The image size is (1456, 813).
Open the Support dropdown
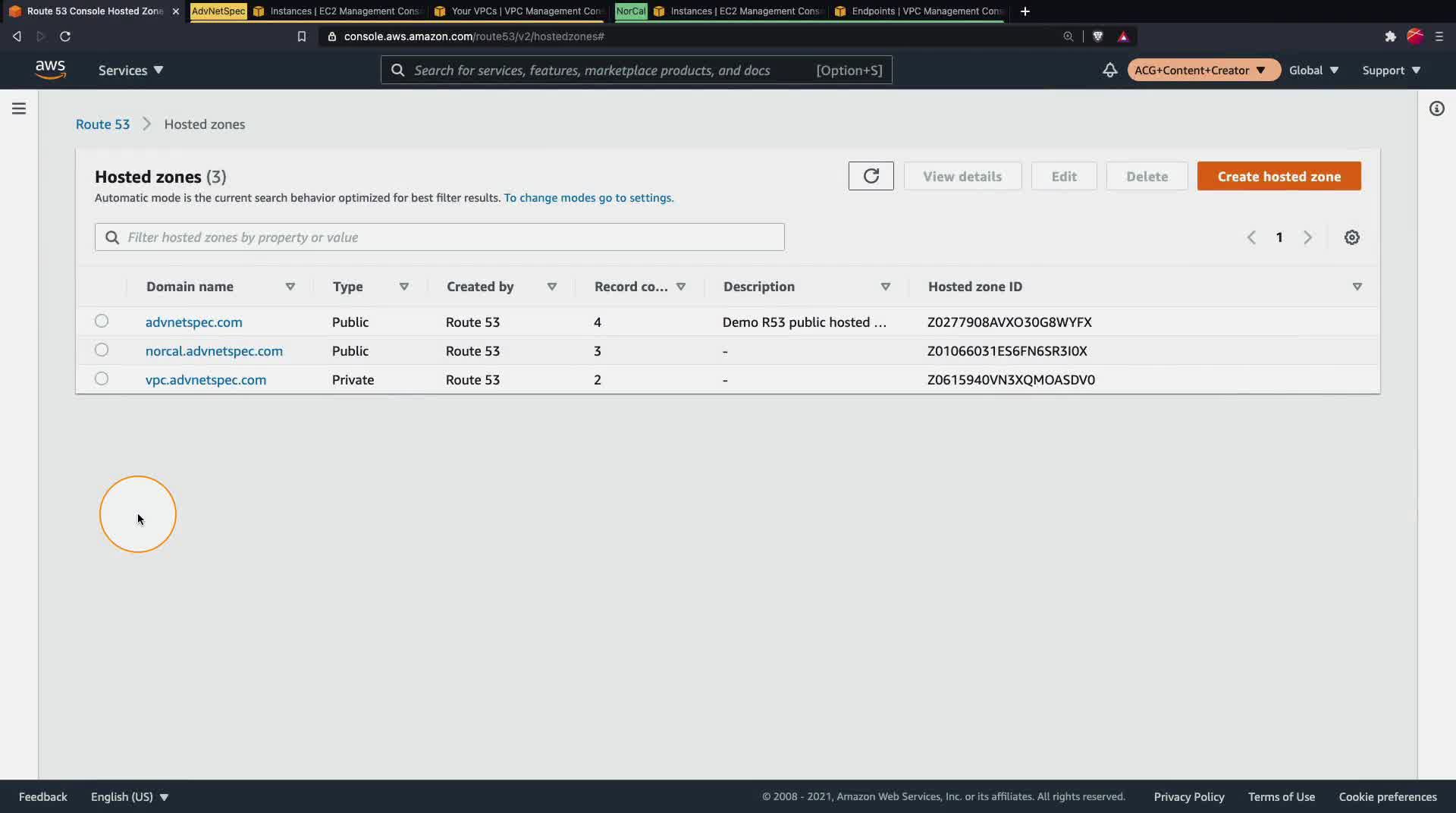point(1391,70)
